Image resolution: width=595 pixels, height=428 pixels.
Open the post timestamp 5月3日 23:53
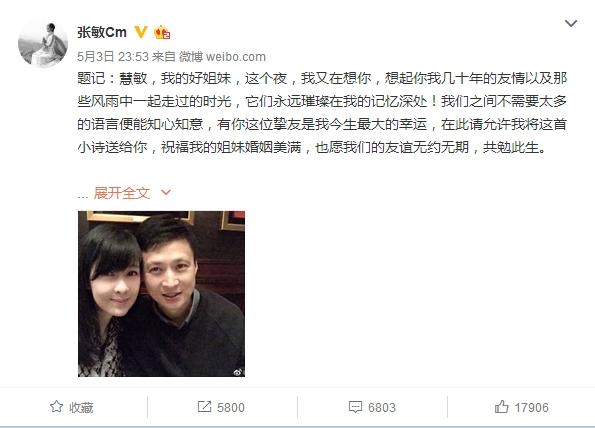pos(113,57)
